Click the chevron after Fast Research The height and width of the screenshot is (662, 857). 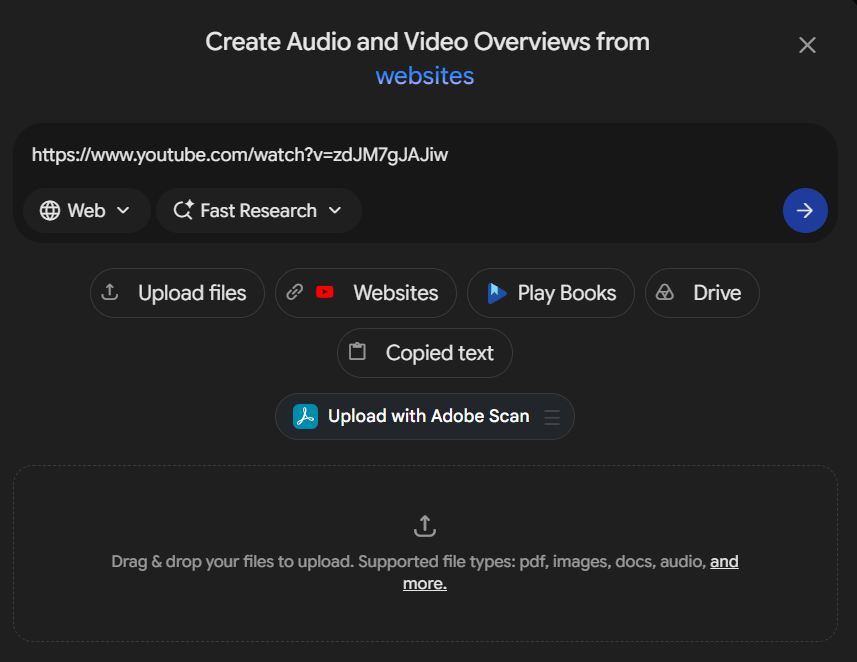pos(335,210)
